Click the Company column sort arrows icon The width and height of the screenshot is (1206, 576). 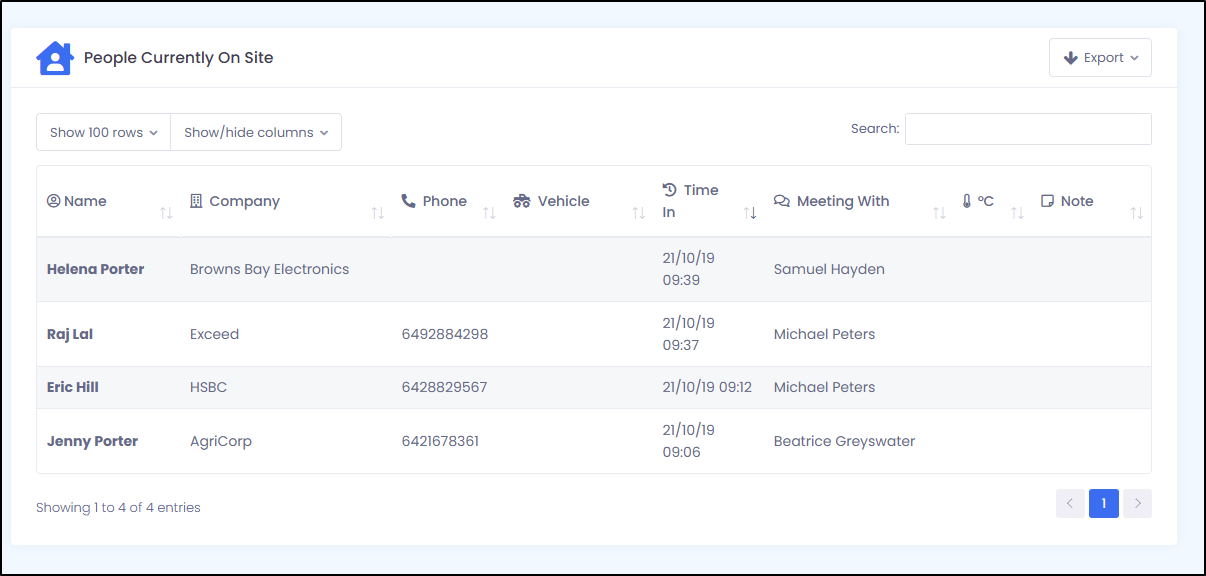click(377, 213)
